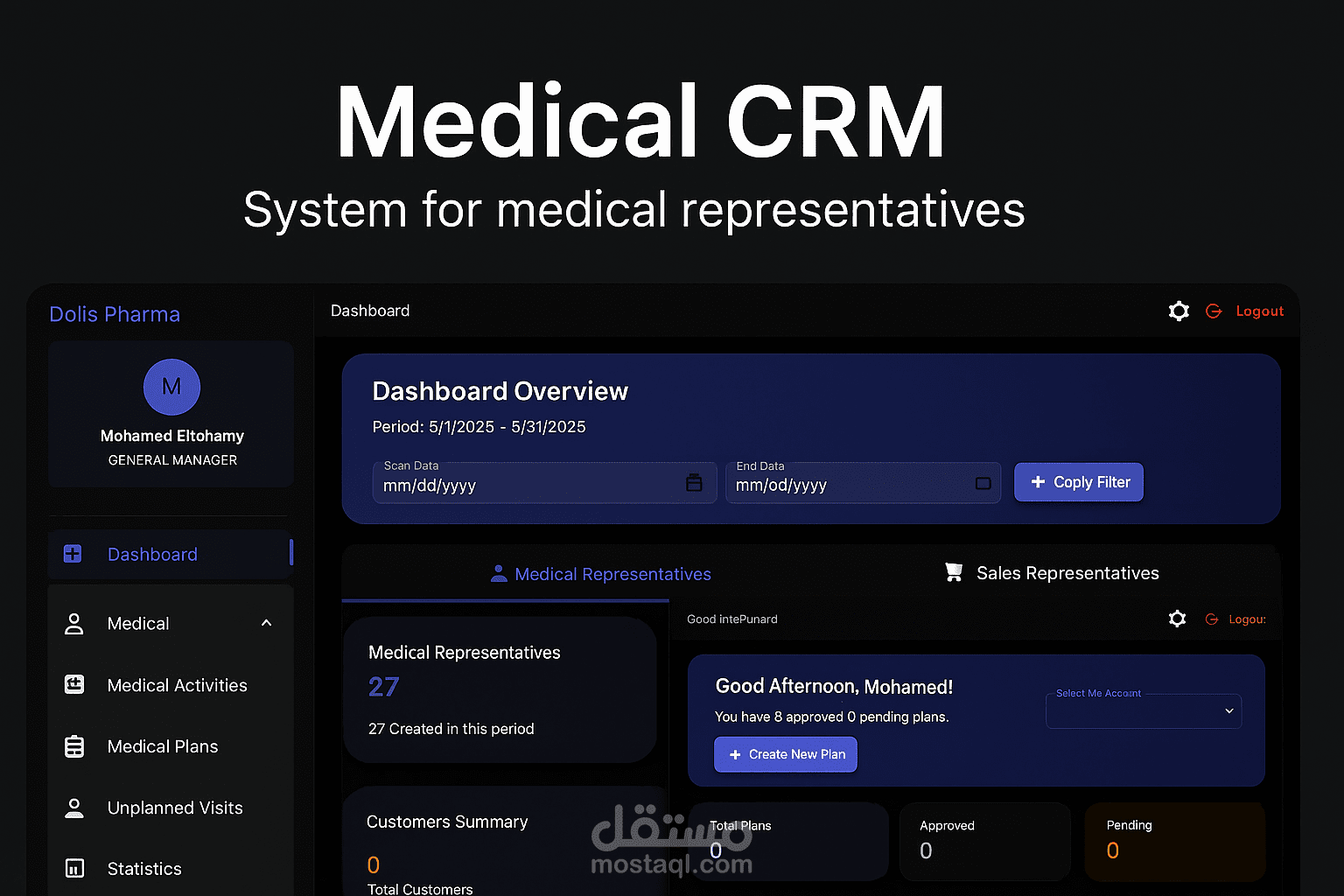Viewport: 1344px width, 896px height.
Task: Log out using top header Logout link
Action: click(x=1259, y=311)
